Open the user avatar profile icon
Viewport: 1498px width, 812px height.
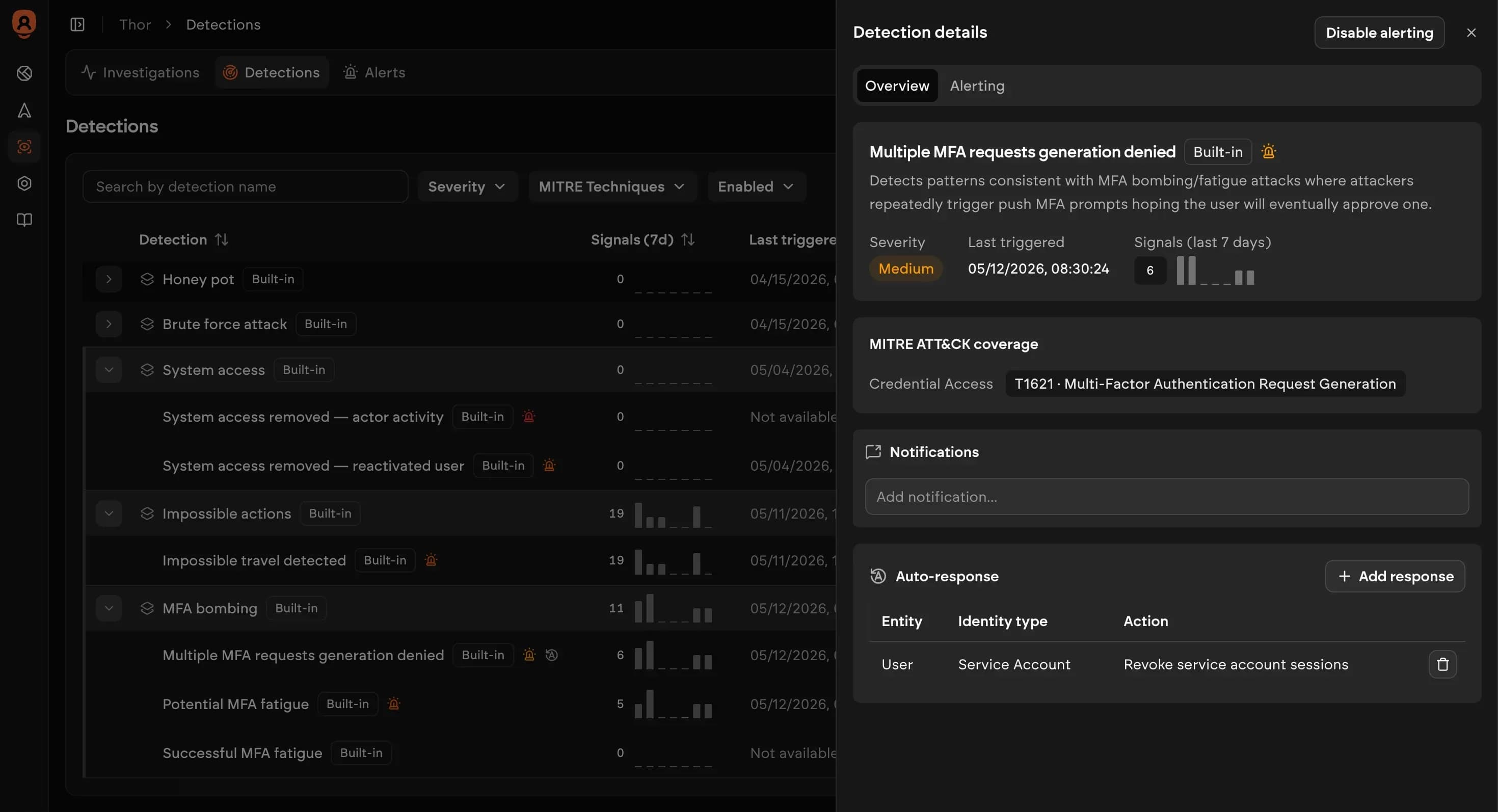[x=24, y=24]
